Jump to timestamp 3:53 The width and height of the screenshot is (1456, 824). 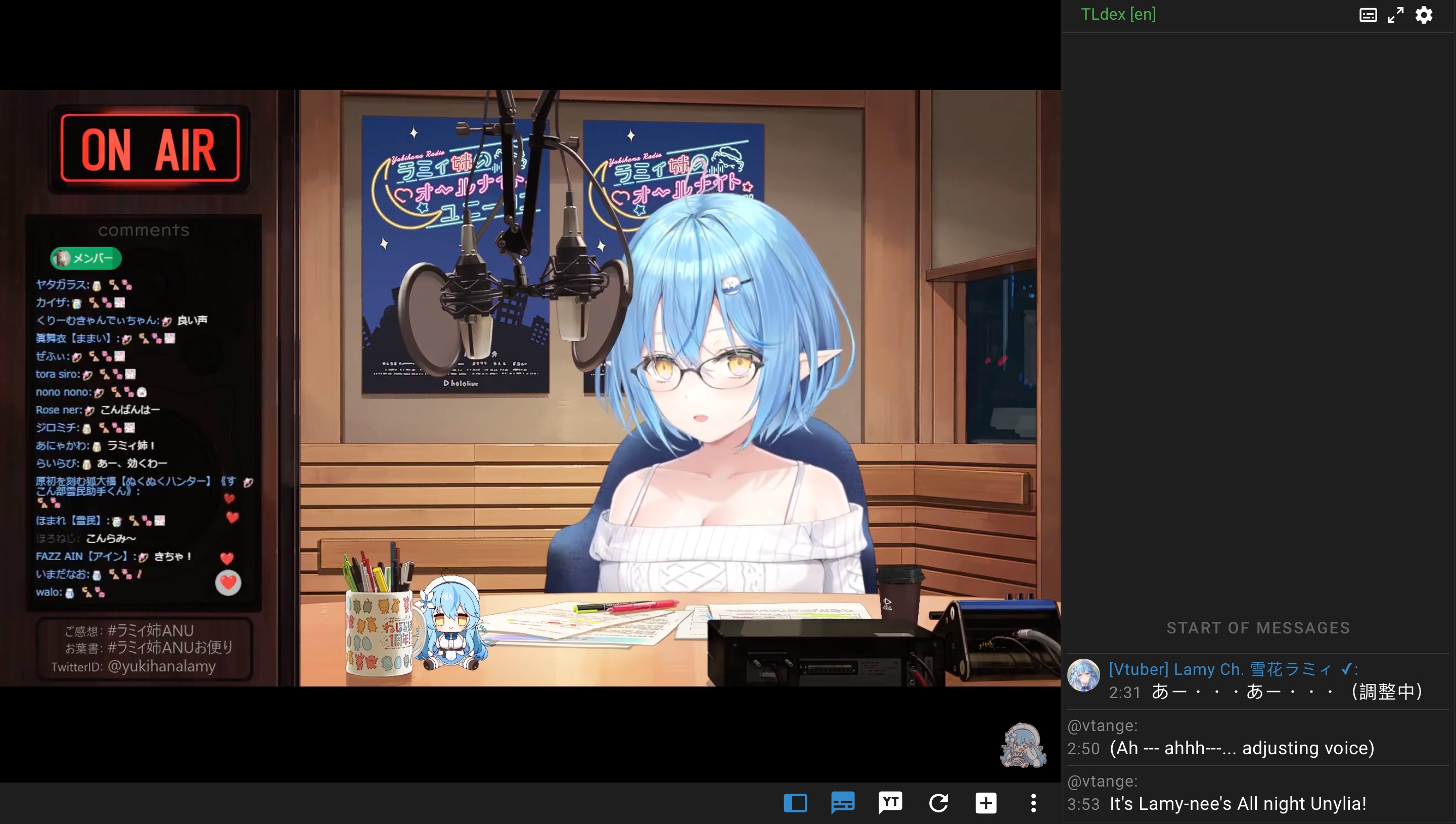pos(1083,804)
